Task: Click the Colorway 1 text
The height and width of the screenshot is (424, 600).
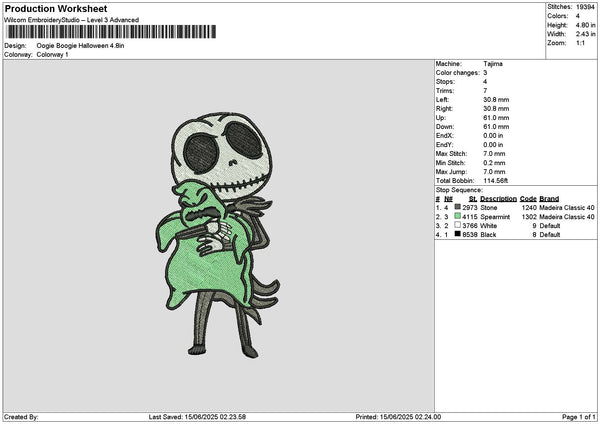Action: [52, 54]
